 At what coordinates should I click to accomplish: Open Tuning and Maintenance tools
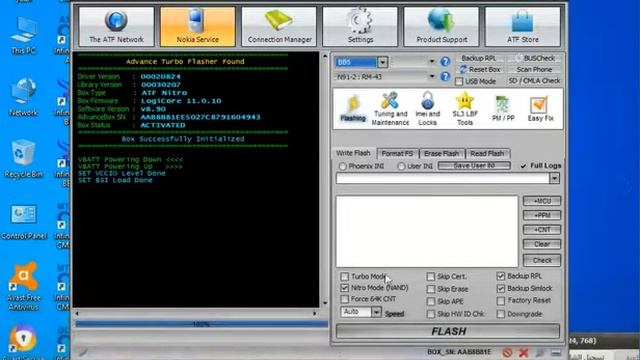390,109
